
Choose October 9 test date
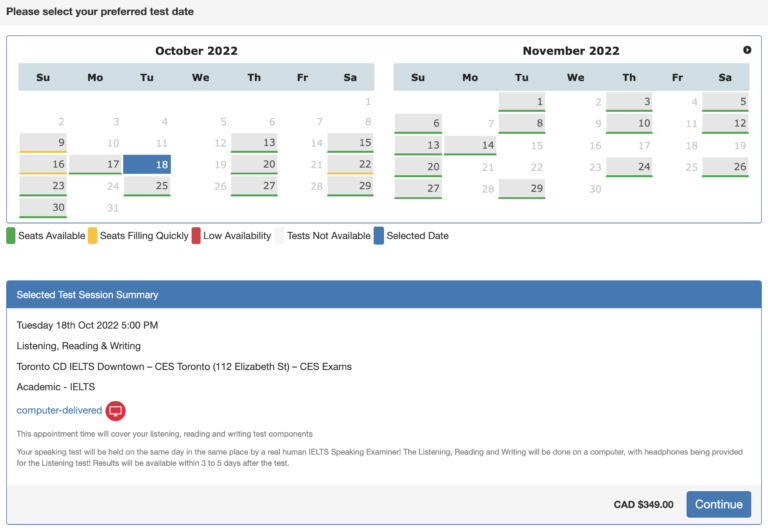tap(43, 143)
